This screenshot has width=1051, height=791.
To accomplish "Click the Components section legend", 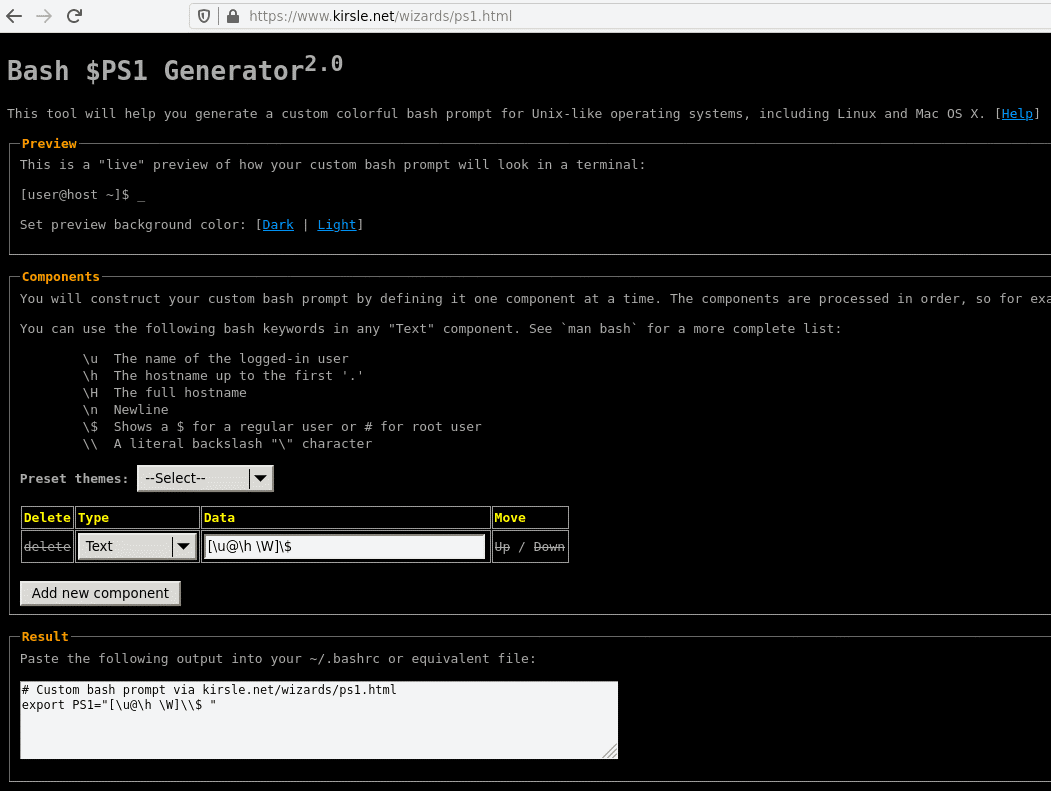I will 60,277.
